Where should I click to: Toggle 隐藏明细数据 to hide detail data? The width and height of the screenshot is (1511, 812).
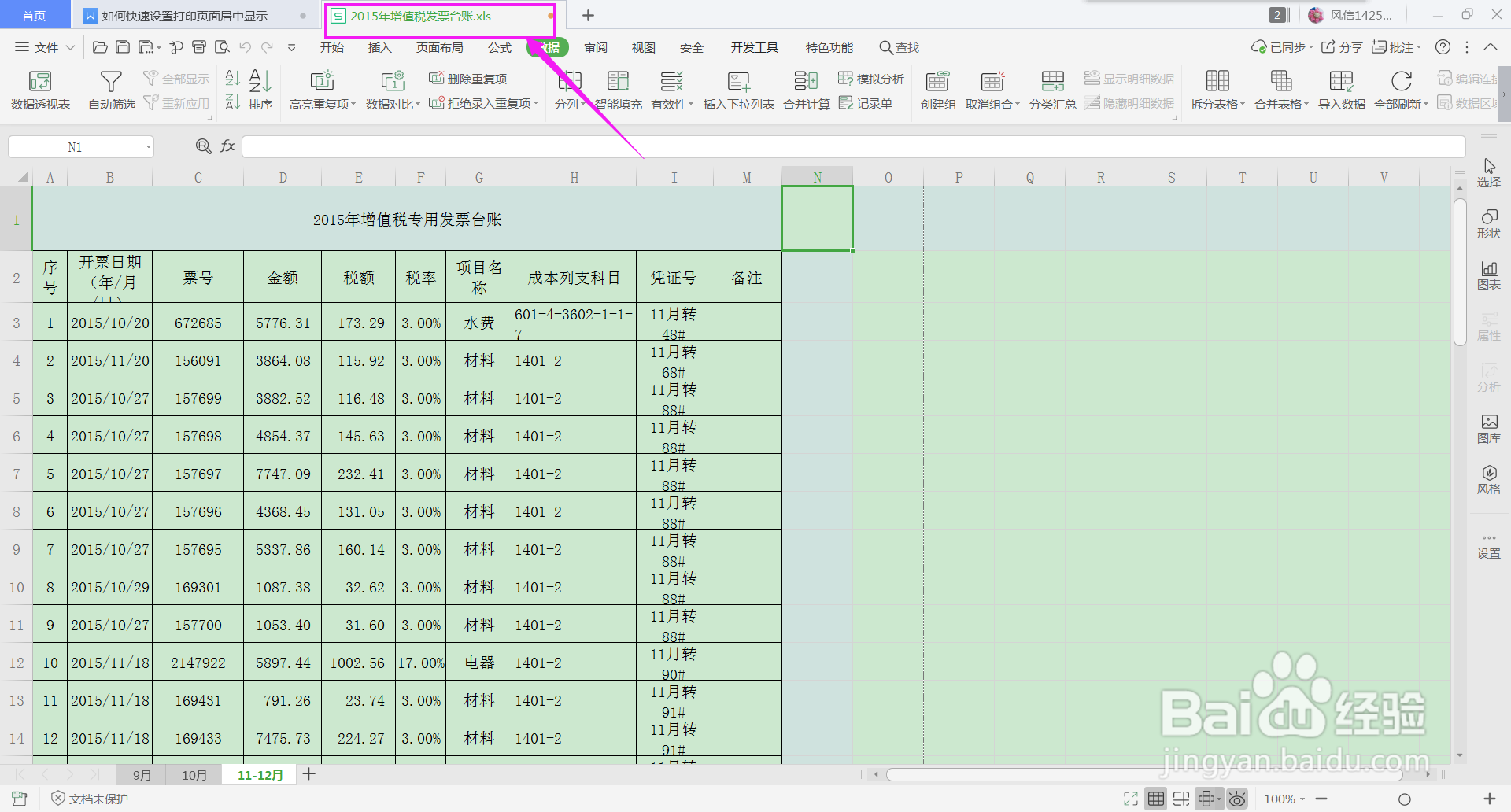coord(1129,102)
